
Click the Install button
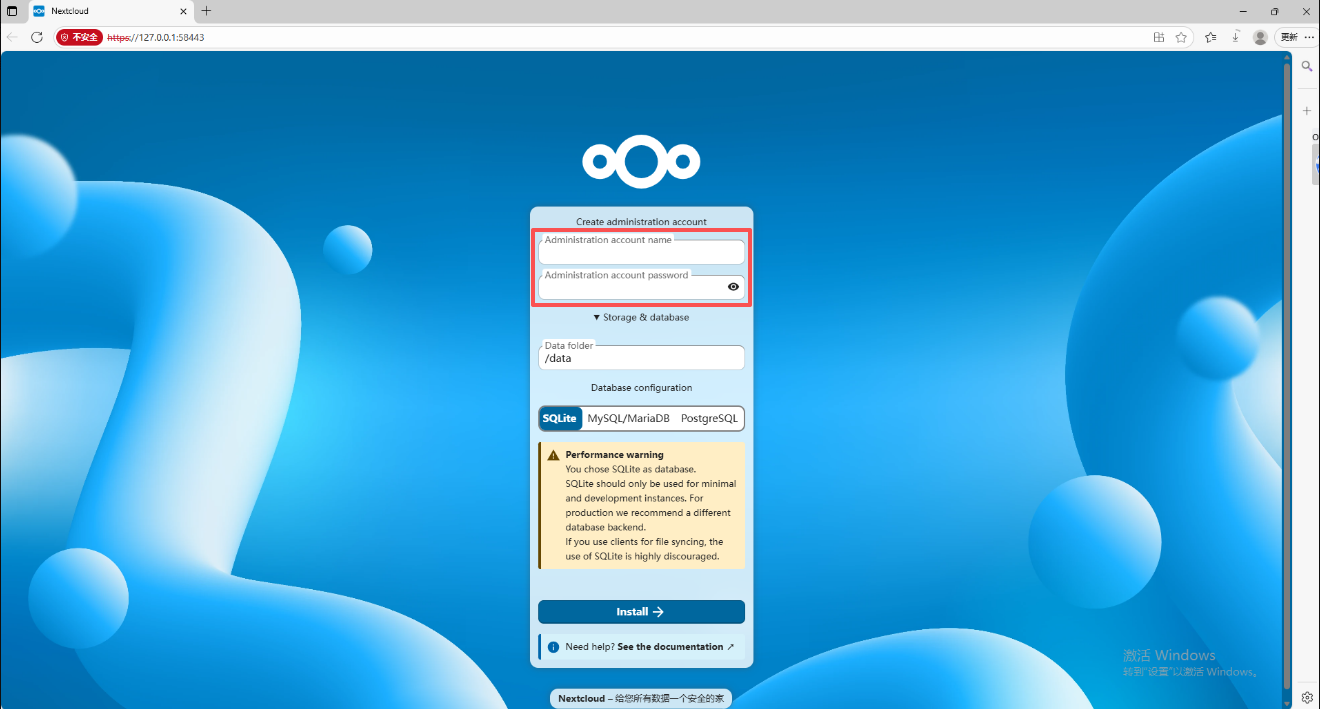641,612
